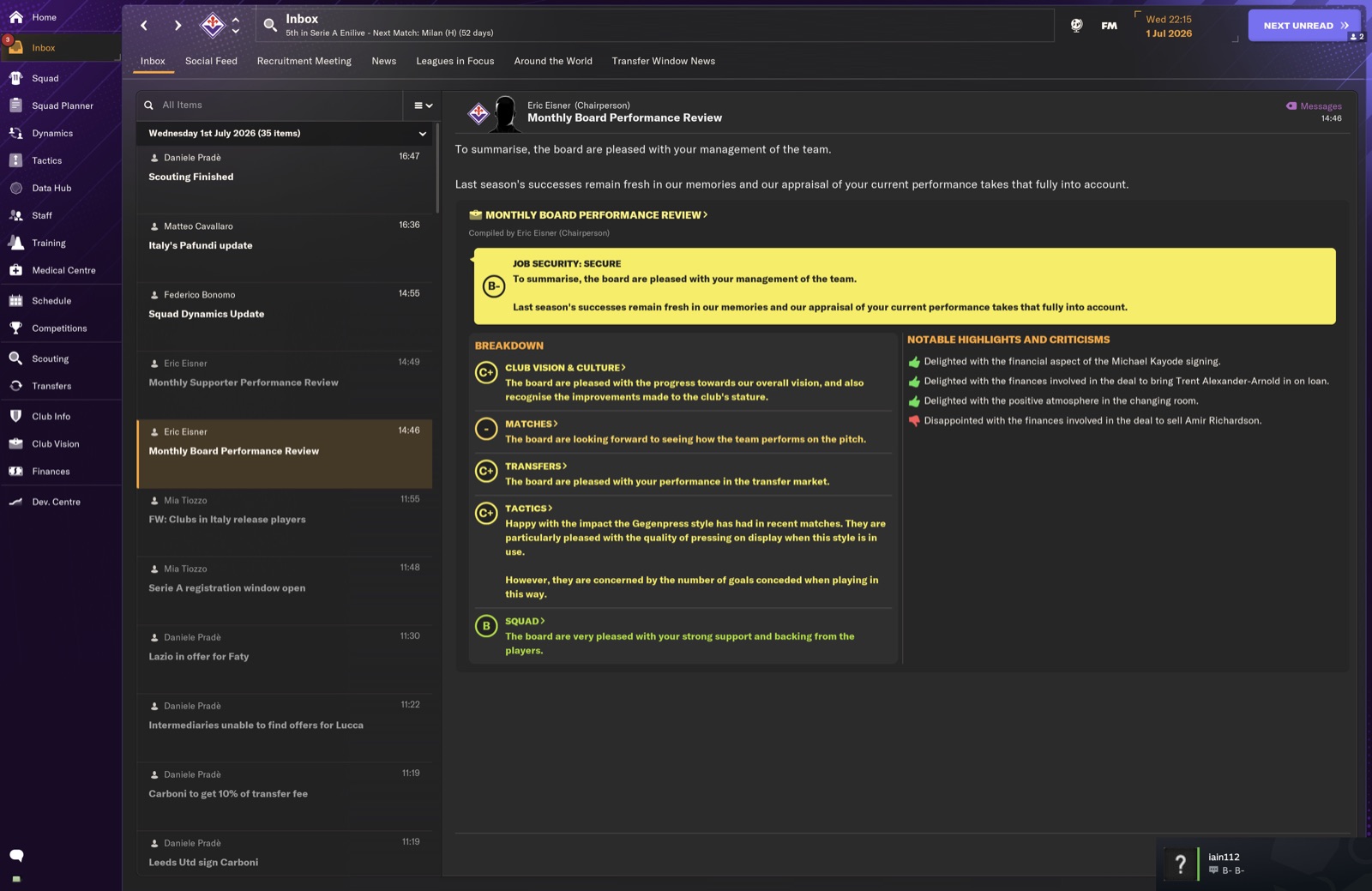This screenshot has width=1372, height=891.
Task: Navigate back with the left arrow
Action: [144, 26]
